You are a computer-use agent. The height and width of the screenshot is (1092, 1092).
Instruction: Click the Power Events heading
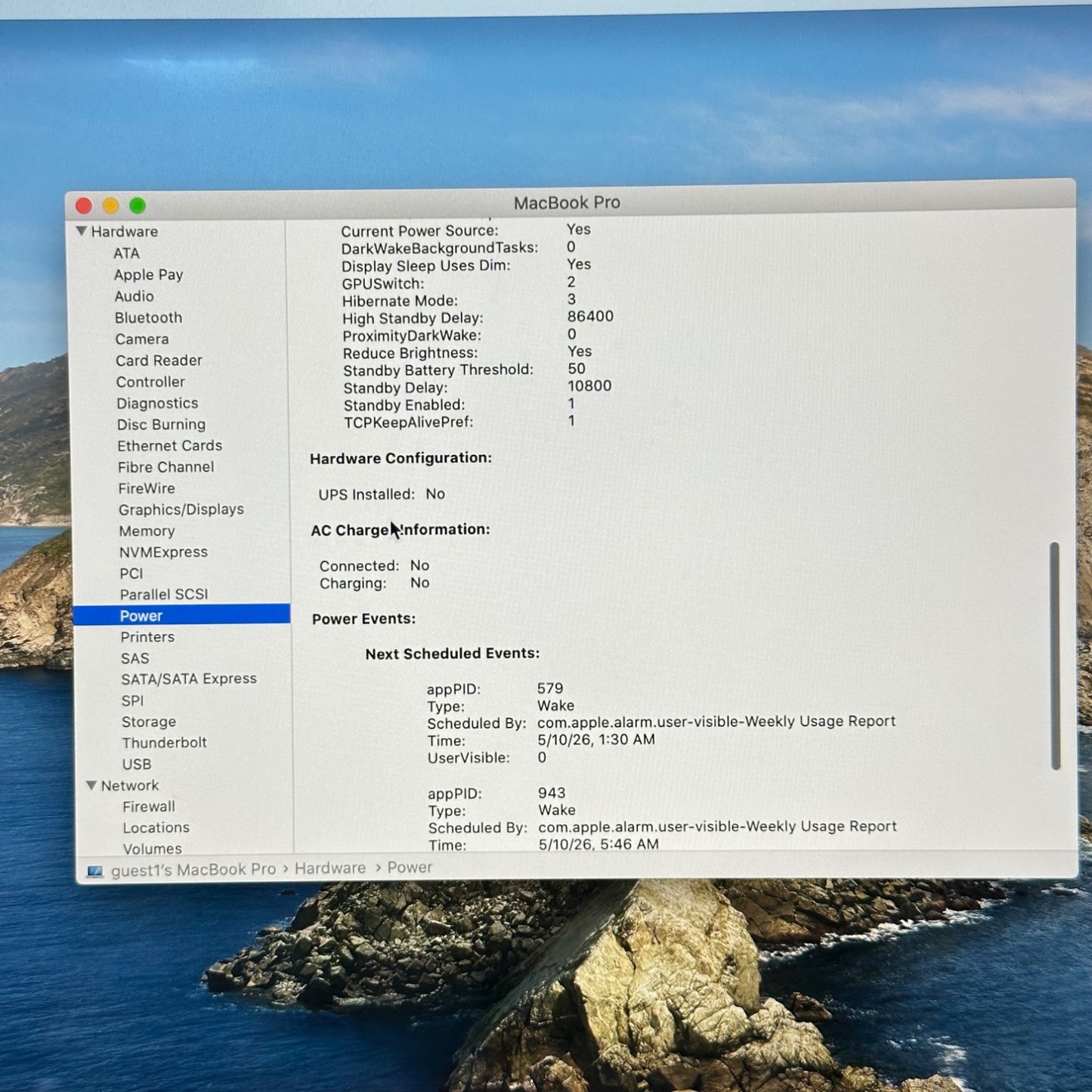(x=363, y=619)
